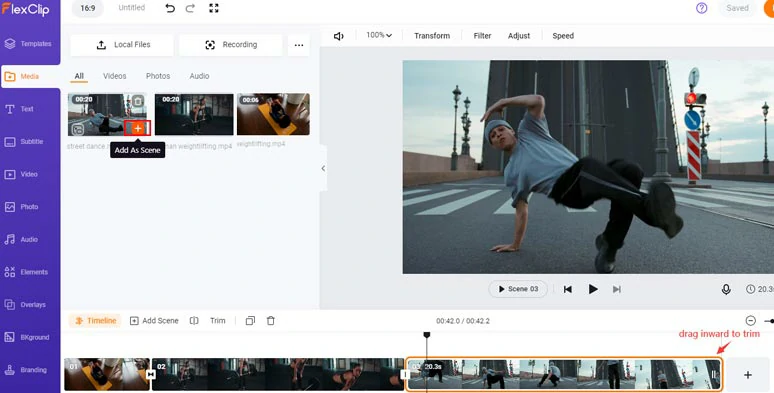The image size is (774, 393).
Task: Open the Templates sidebar panel
Action: (30, 43)
